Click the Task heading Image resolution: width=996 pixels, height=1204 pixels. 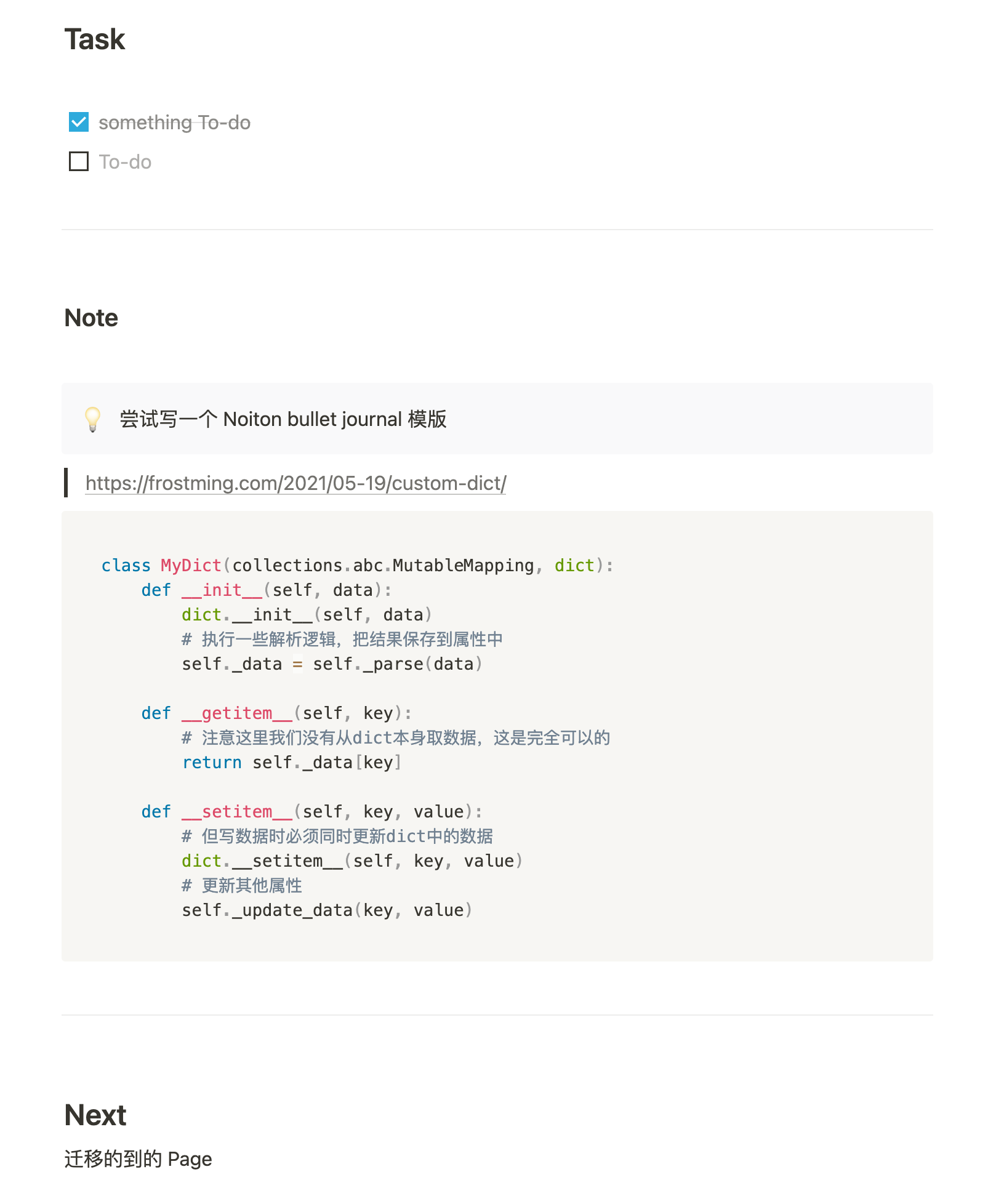pyautogui.click(x=95, y=39)
